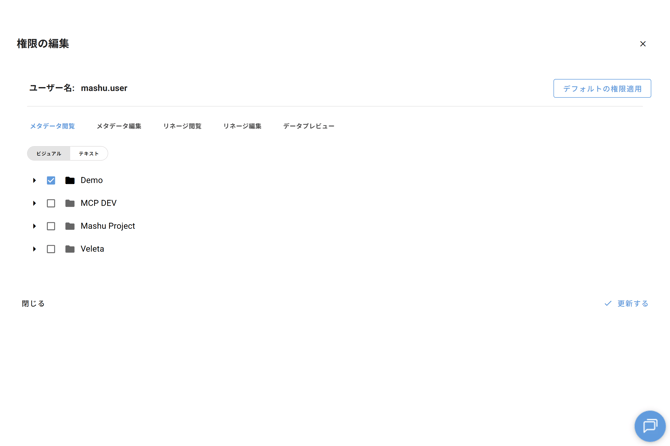Open the chat support bubble icon
This screenshot has height=446, width=670.
point(649,426)
